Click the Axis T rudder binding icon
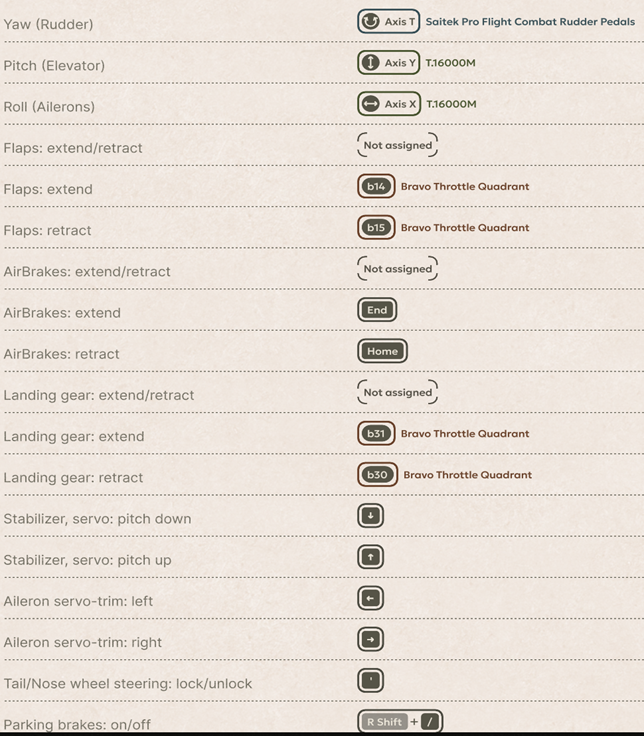644x736 pixels. (x=370, y=22)
